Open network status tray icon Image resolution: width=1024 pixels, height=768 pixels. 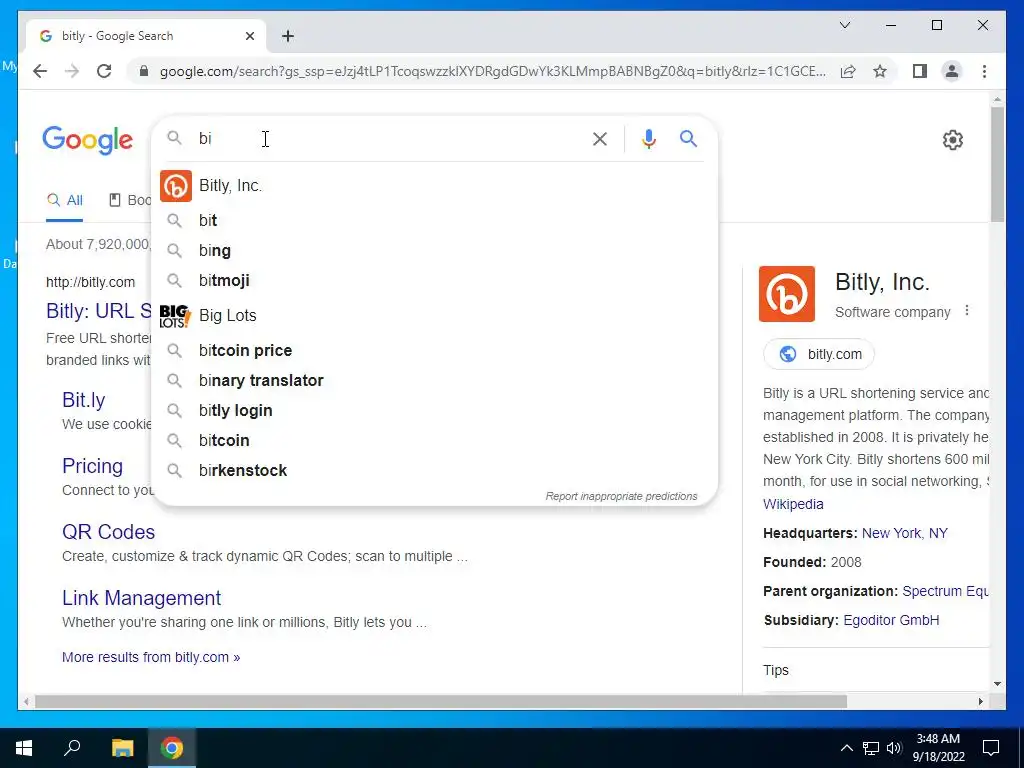coord(871,748)
